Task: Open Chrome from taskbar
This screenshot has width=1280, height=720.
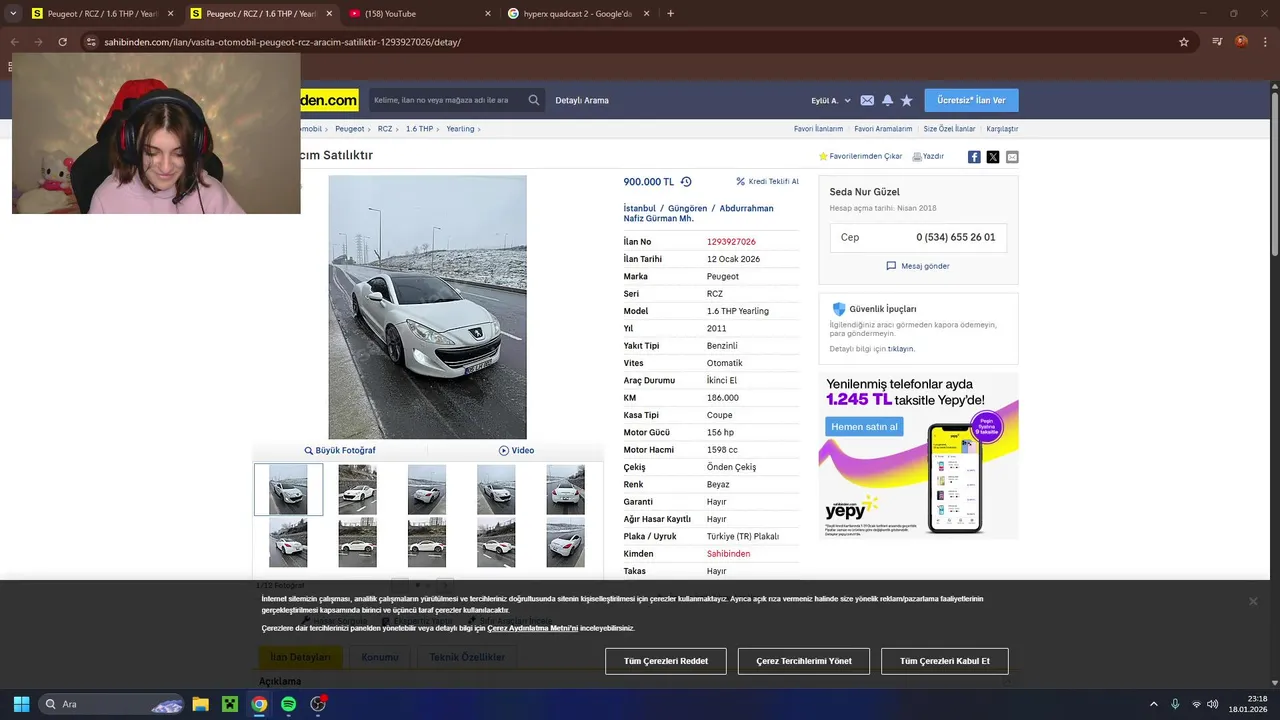Action: click(x=259, y=704)
